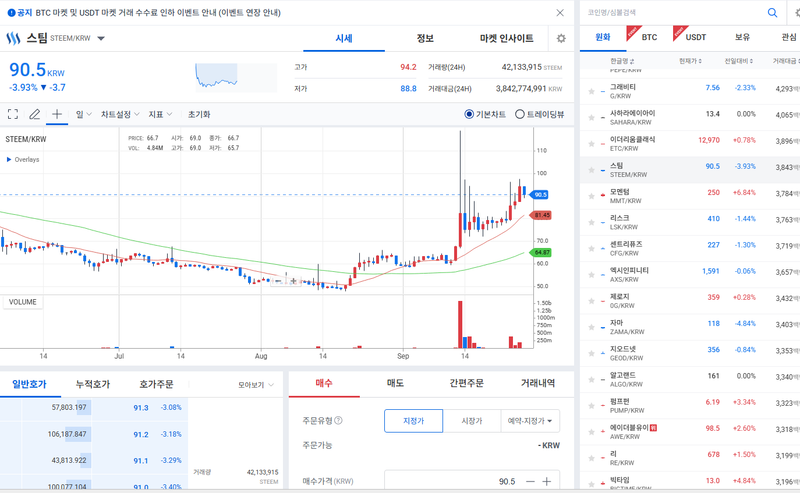Decrease buy price with minus stepper
The width and height of the screenshot is (800, 493).
coord(531,481)
